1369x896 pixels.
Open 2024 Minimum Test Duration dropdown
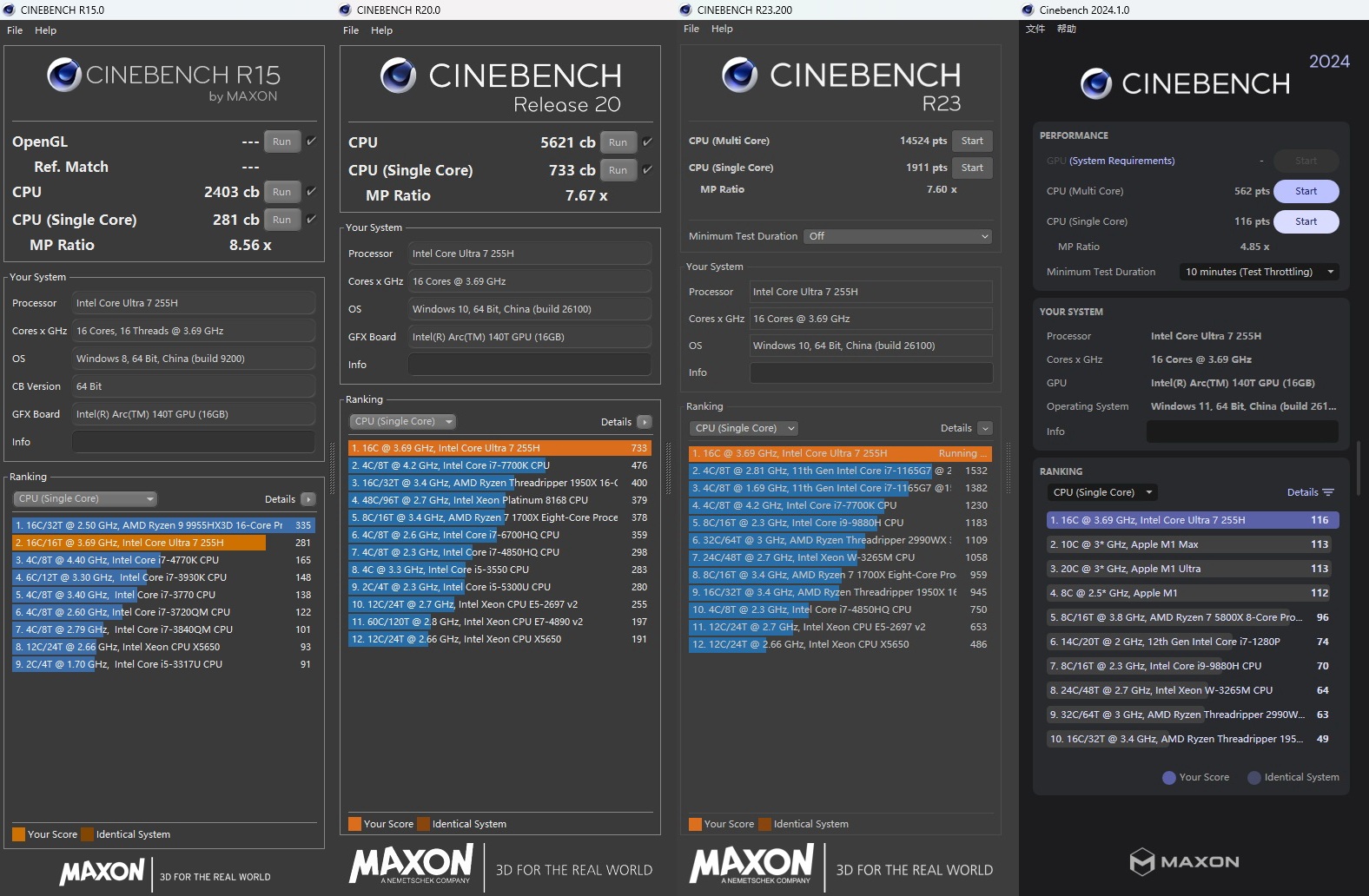(1259, 272)
